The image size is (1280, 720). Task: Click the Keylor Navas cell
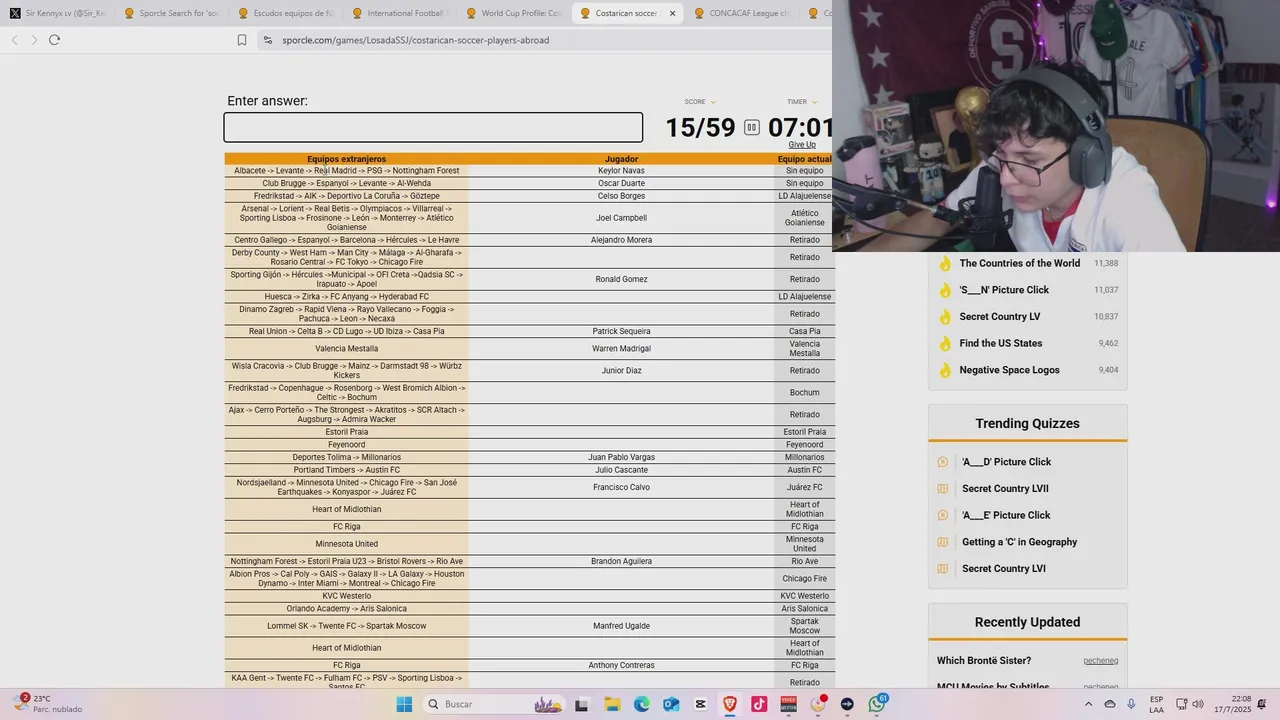(x=621, y=171)
